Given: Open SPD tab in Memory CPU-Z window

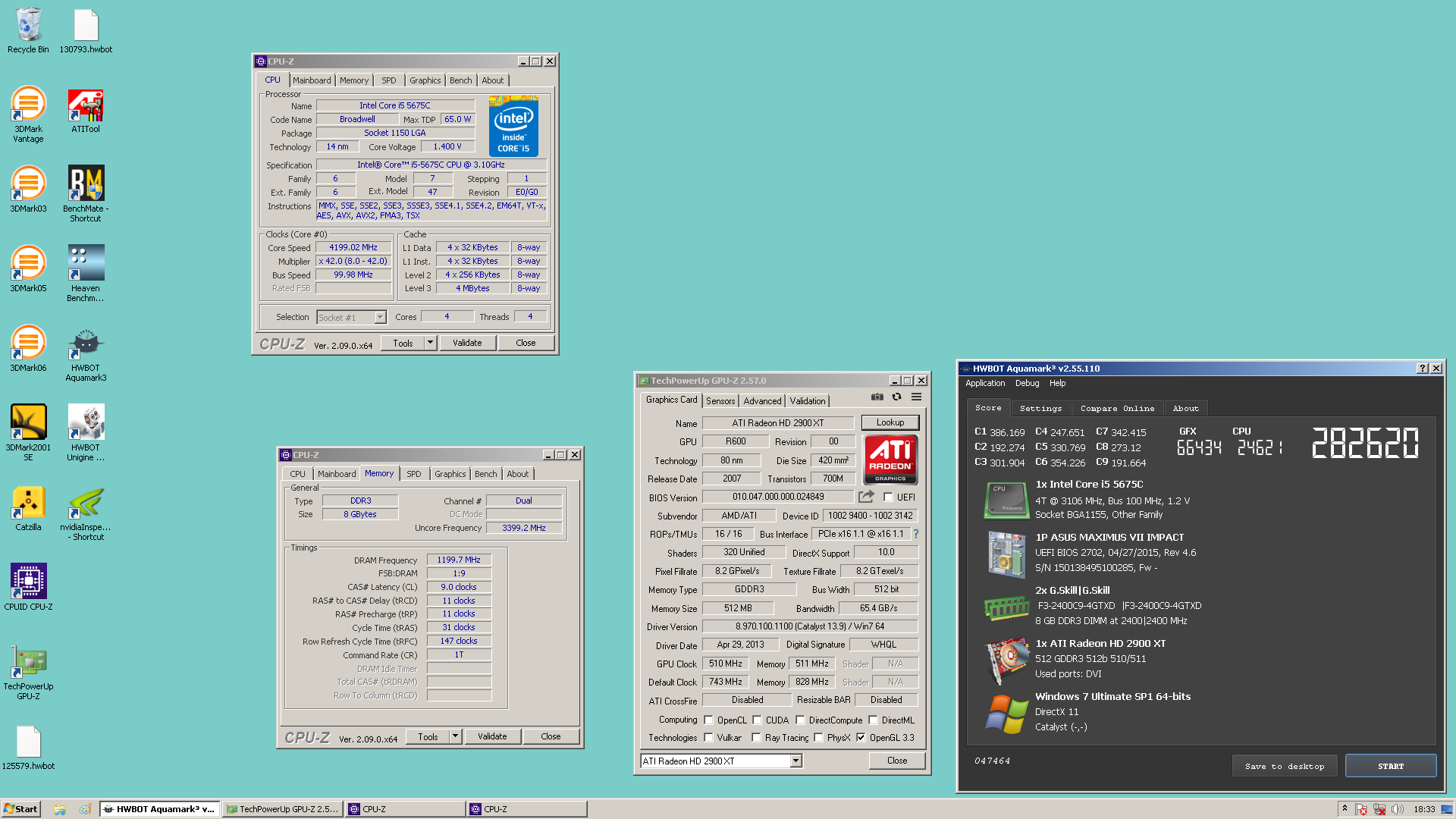Looking at the screenshot, I should [x=413, y=474].
